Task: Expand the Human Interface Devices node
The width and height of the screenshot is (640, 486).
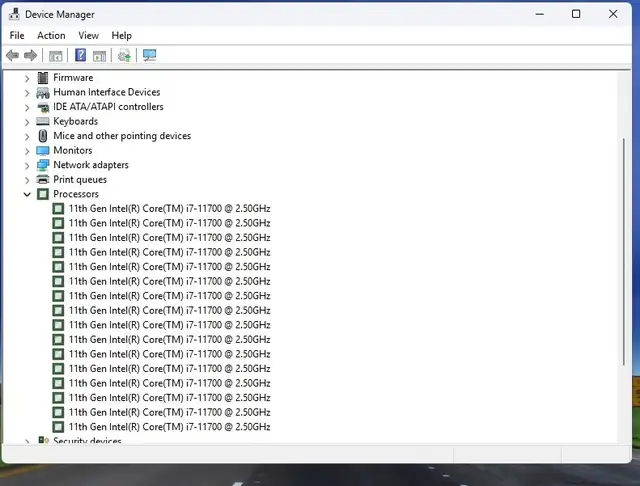Action: [x=27, y=93]
